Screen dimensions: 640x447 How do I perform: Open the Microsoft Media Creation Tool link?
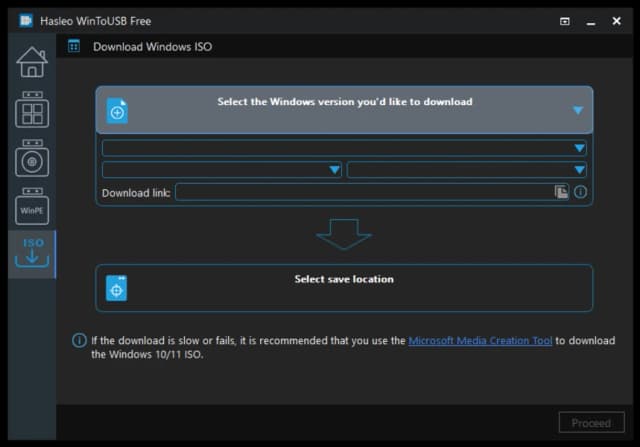click(480, 340)
